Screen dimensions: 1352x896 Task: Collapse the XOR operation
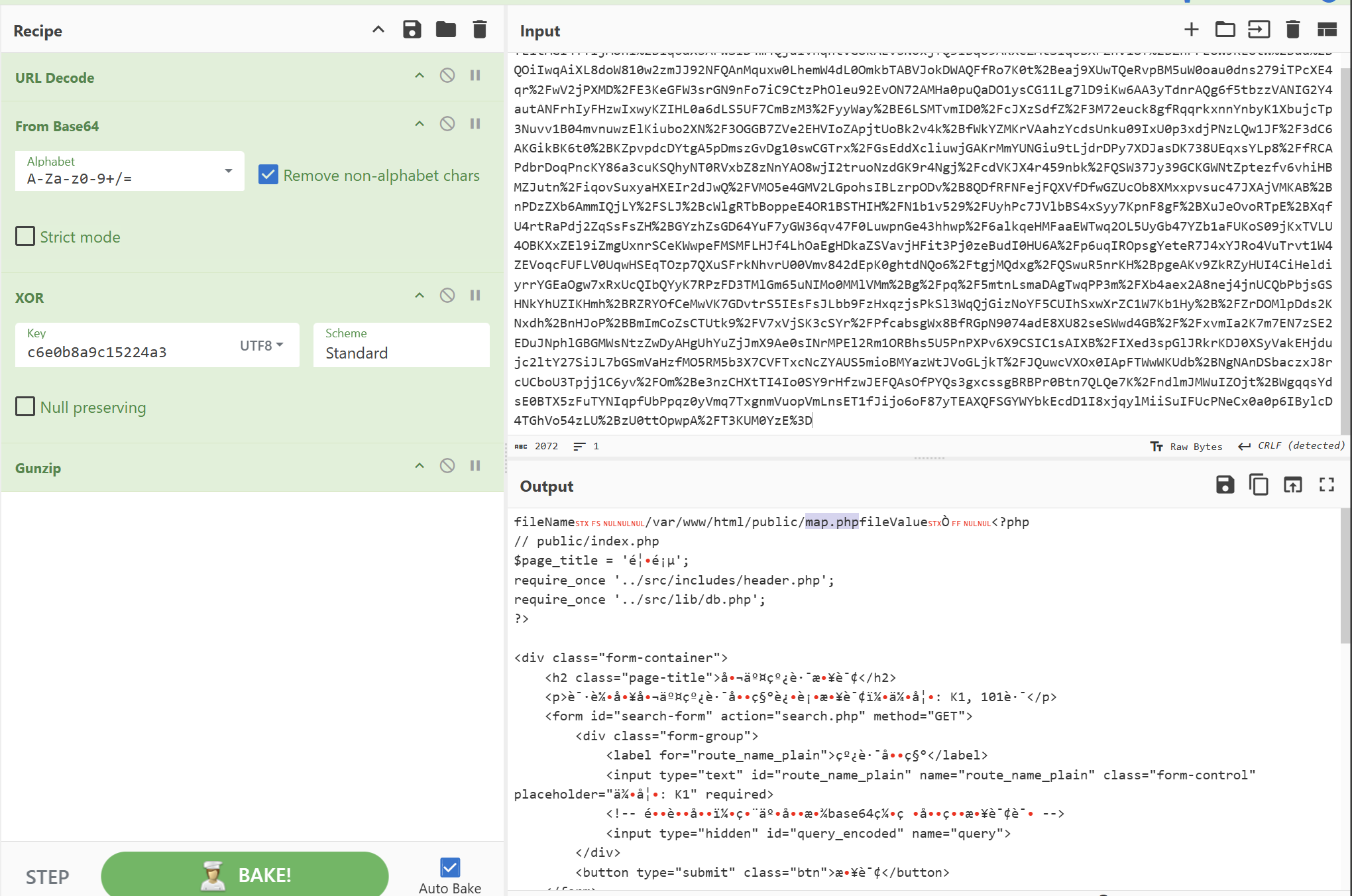point(420,296)
